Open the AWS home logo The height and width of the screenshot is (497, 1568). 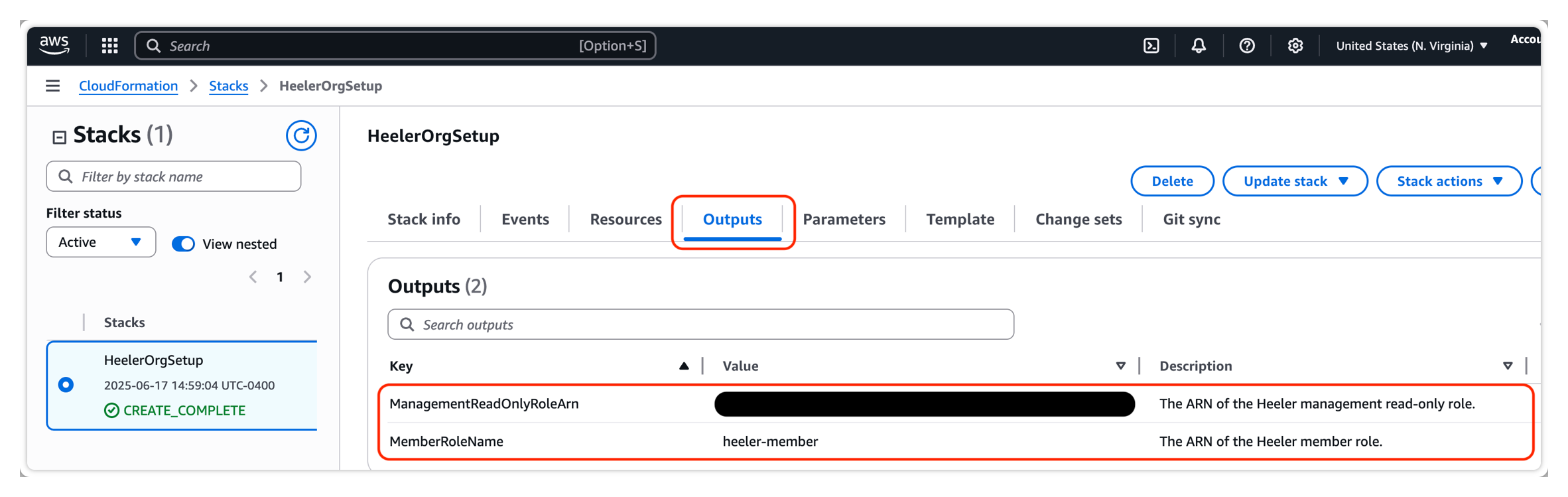(x=54, y=45)
